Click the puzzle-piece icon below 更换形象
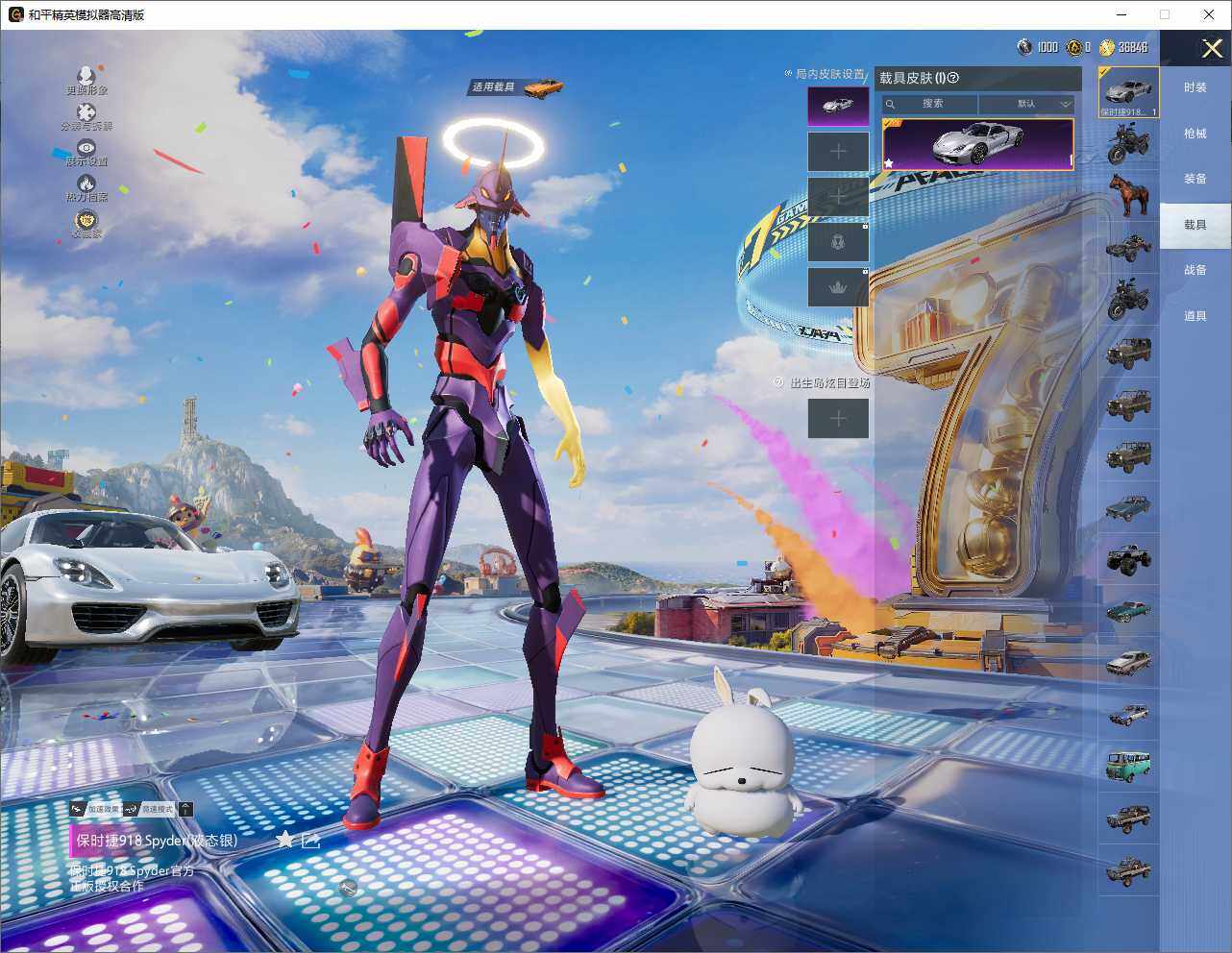Screen dimensions: 1232x953 click(x=86, y=112)
